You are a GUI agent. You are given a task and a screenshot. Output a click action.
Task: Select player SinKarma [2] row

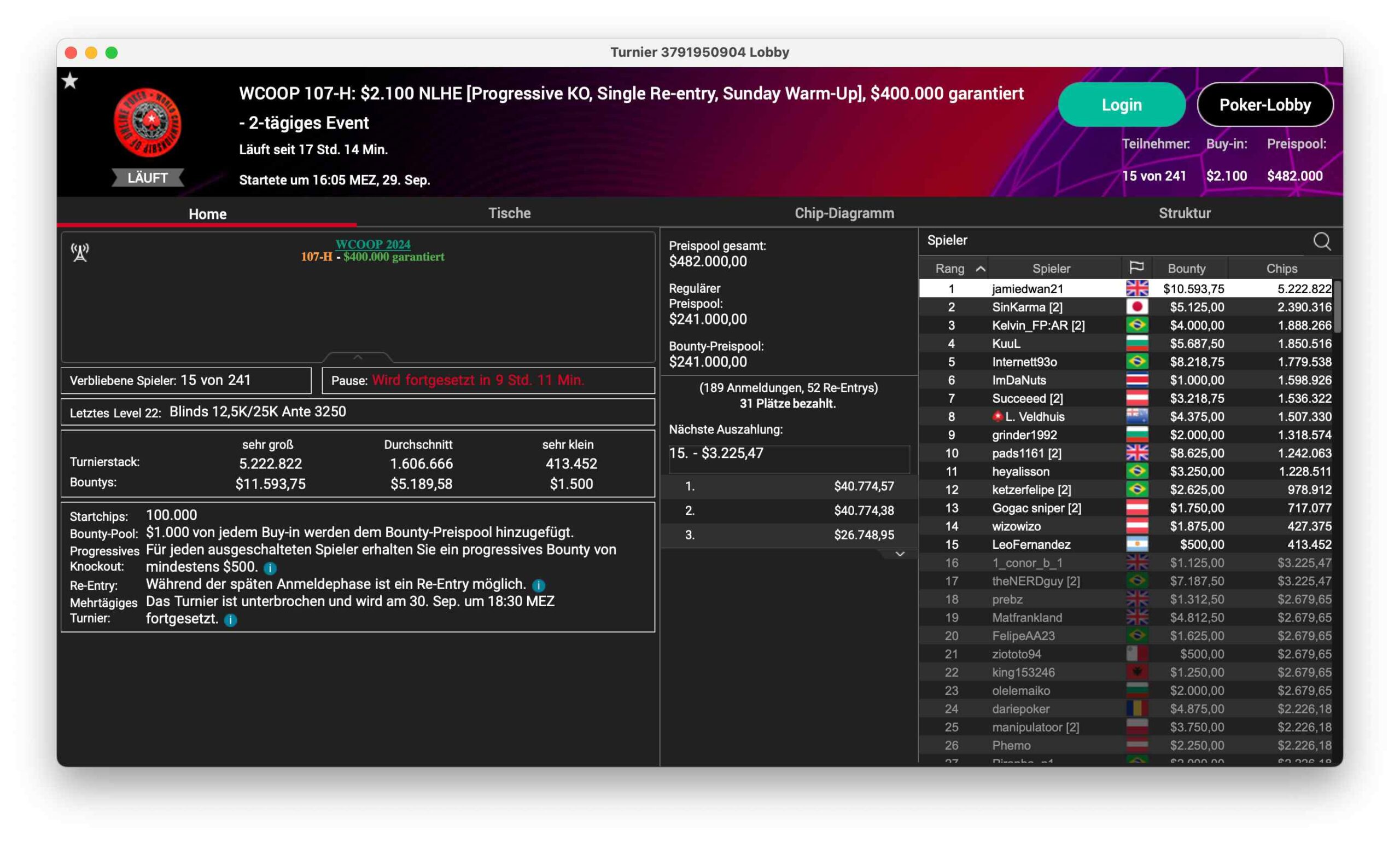click(1026, 307)
